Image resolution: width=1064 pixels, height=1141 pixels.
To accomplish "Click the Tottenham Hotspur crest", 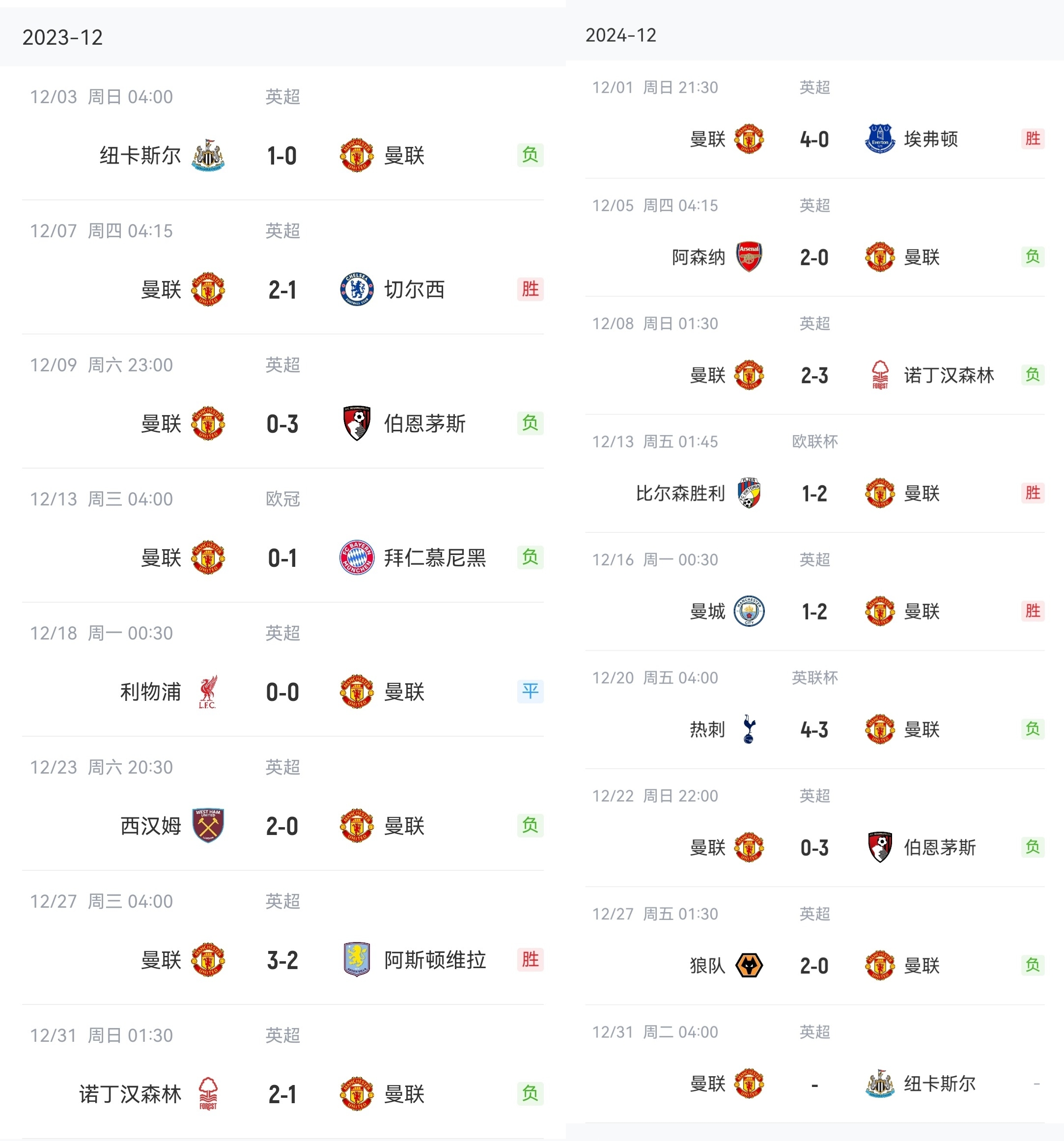I will (x=749, y=729).
